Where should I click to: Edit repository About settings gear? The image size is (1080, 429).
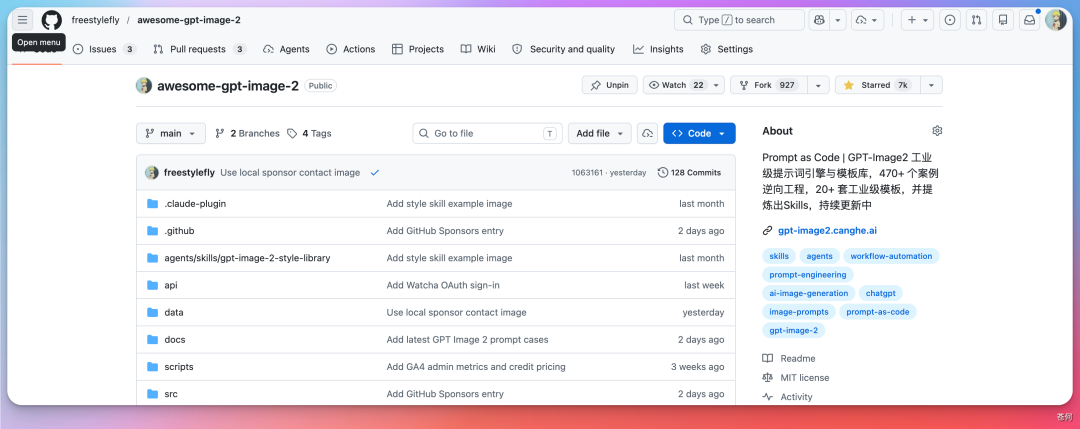coord(937,131)
